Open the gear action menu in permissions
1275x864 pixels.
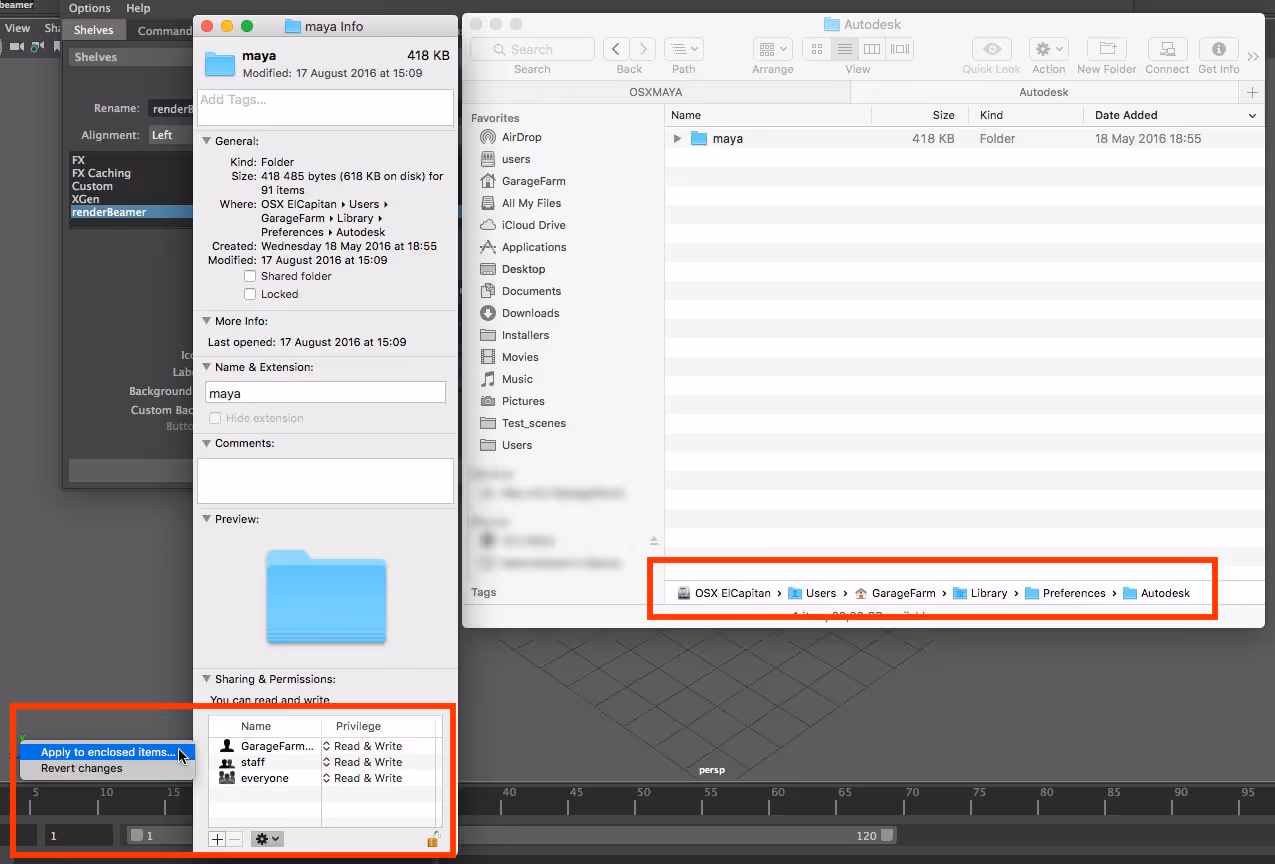(x=267, y=839)
